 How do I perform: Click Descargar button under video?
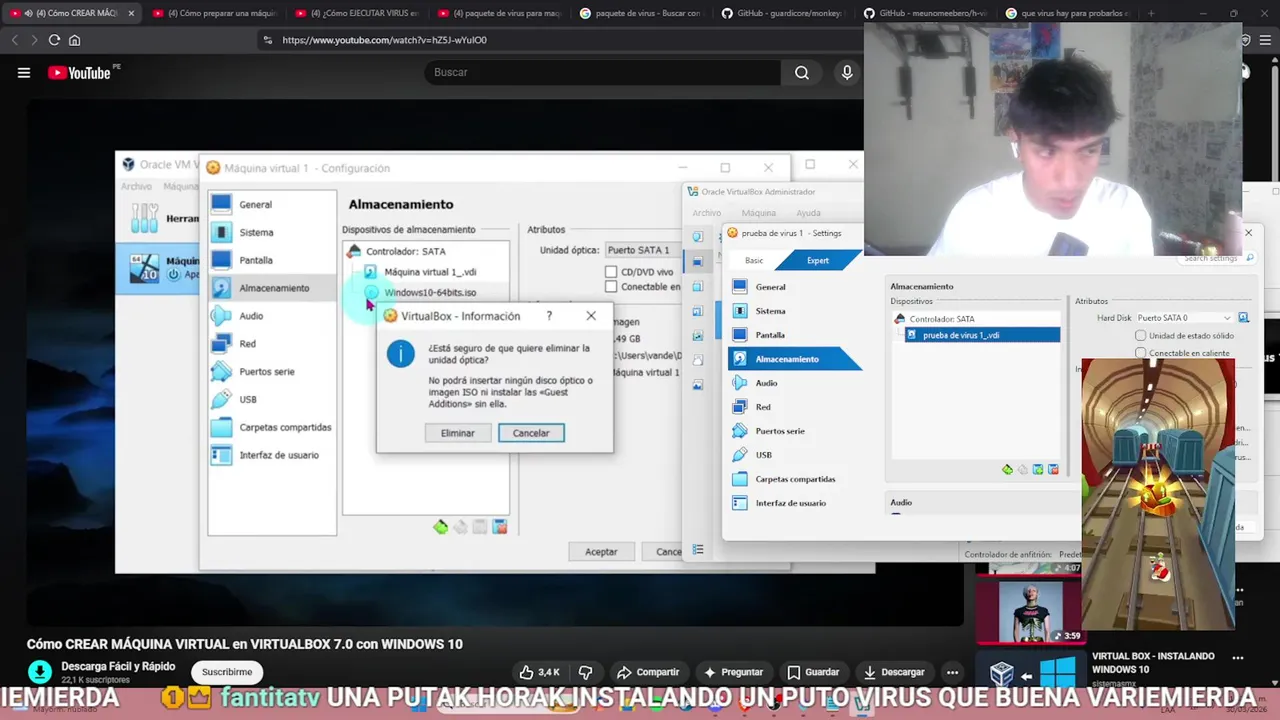[x=893, y=672]
